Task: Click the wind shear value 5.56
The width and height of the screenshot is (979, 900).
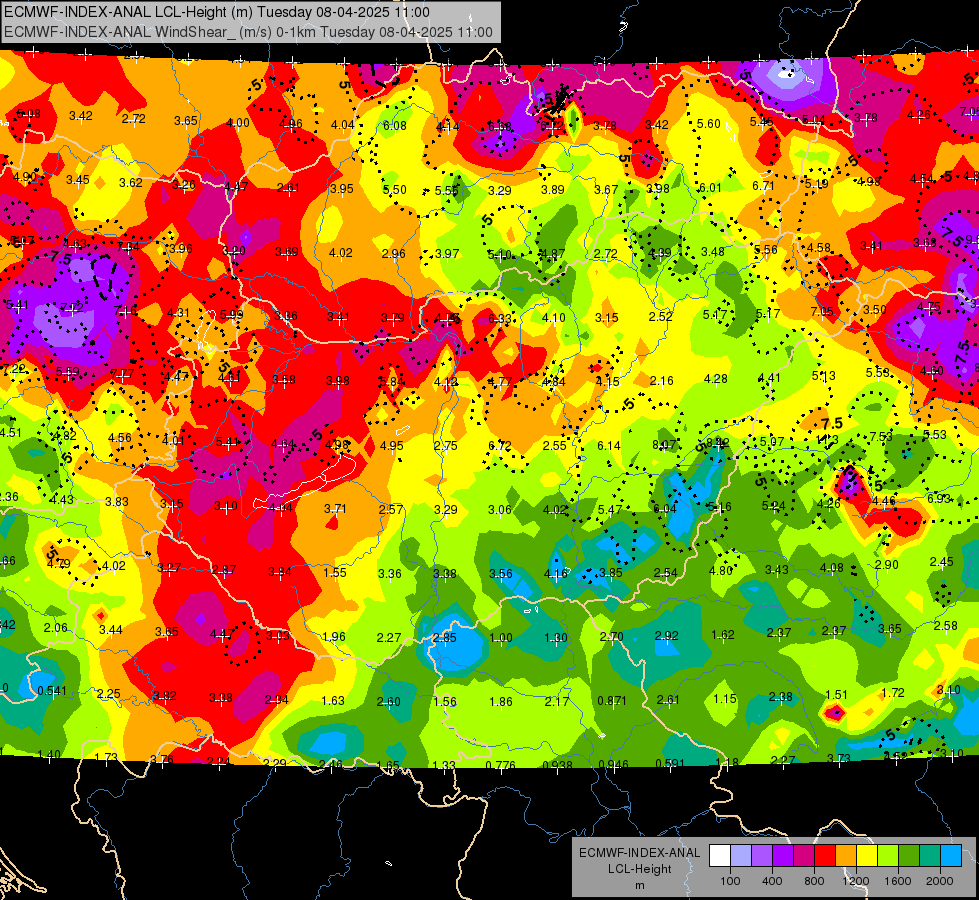Action: tap(765, 249)
